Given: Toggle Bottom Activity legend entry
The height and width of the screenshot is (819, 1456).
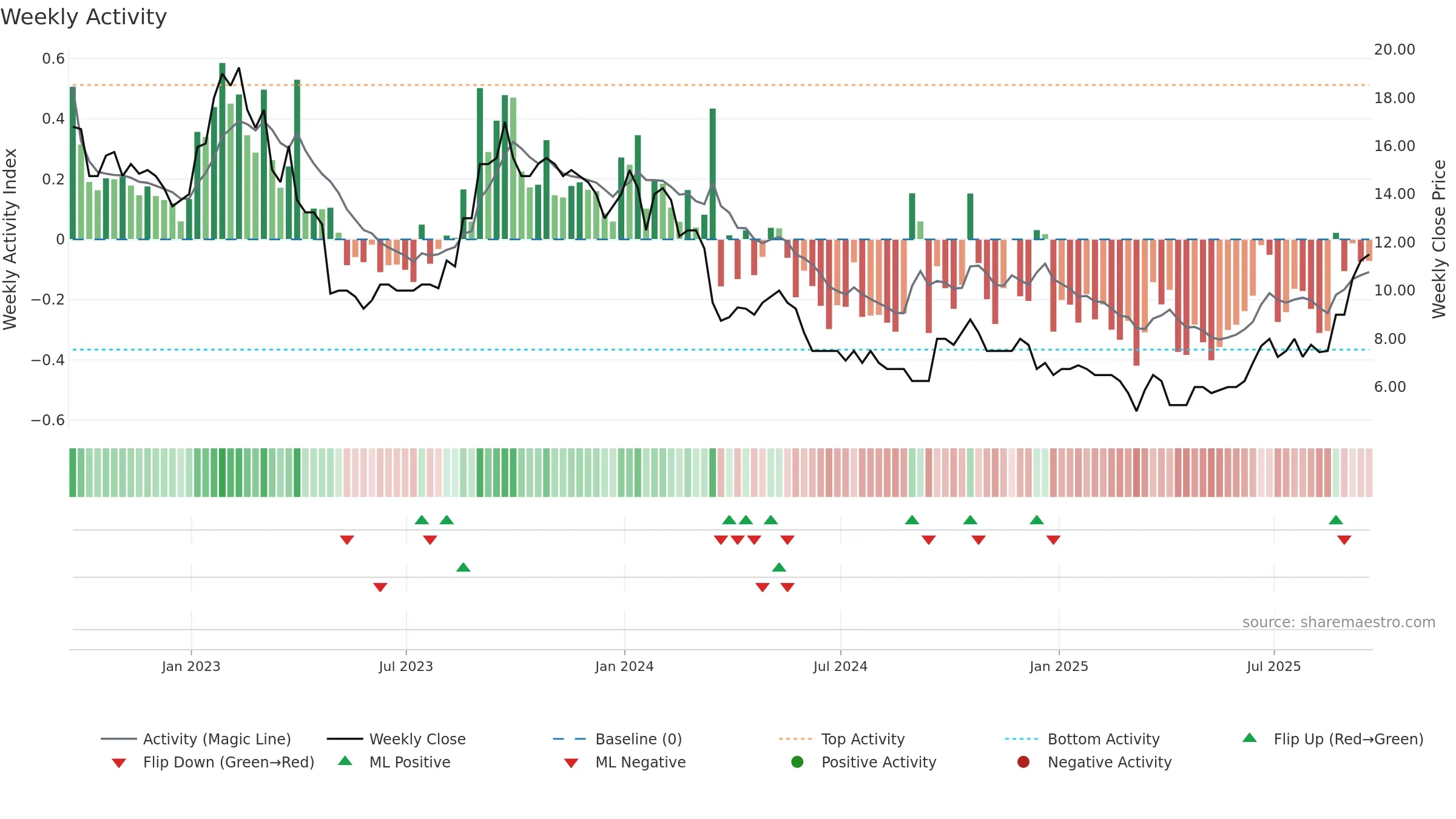Looking at the screenshot, I should (x=1082, y=739).
